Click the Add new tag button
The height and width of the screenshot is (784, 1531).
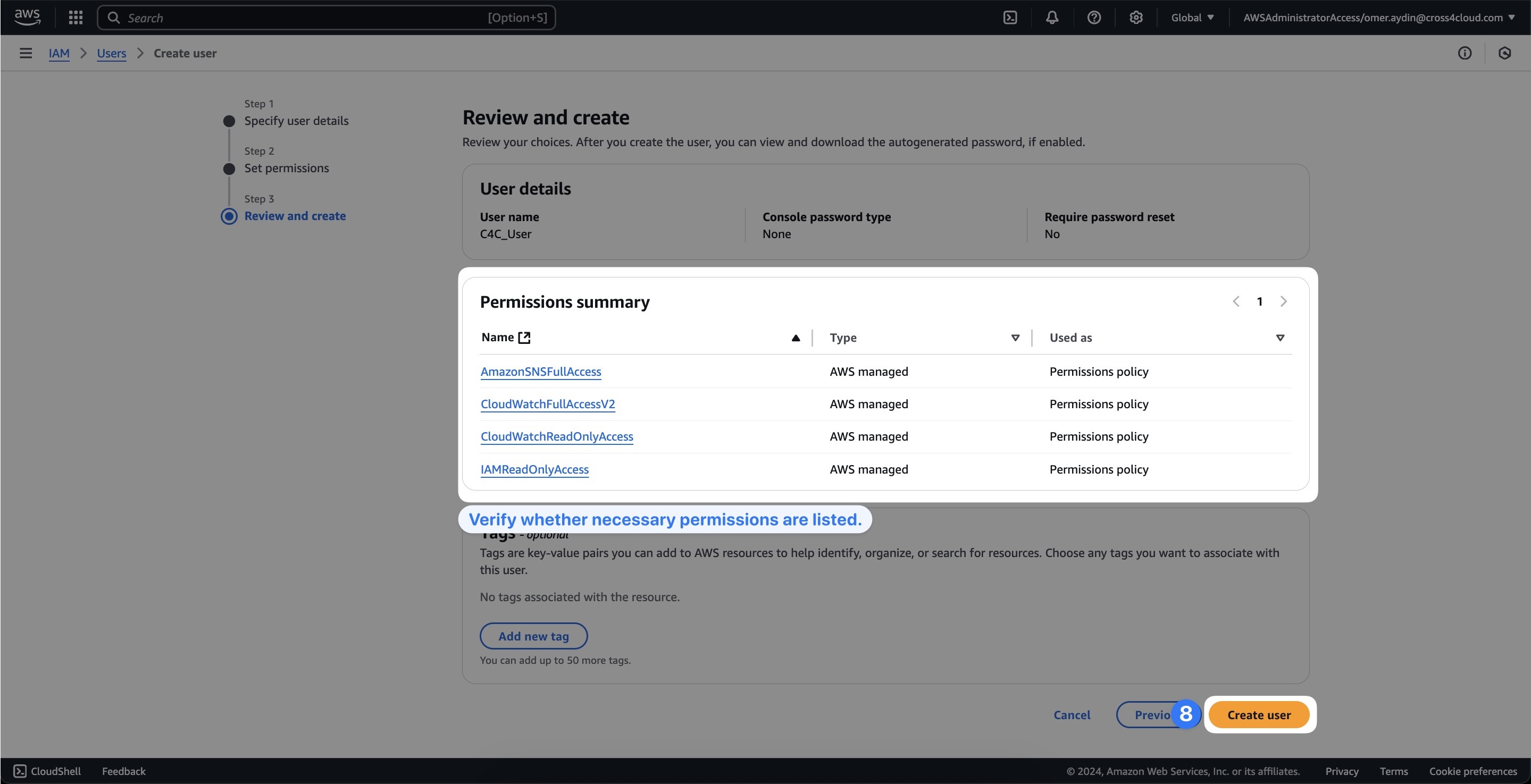coord(533,635)
